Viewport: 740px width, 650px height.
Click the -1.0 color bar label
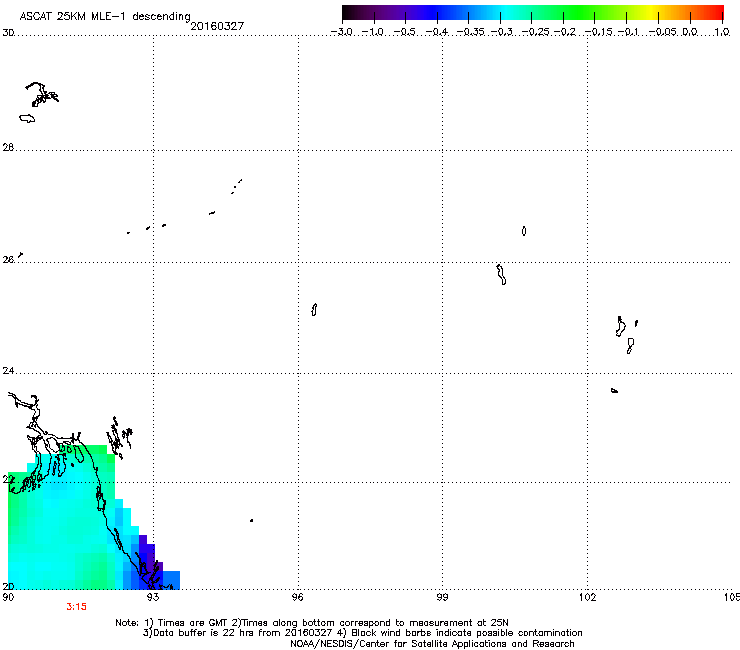click(x=373, y=32)
